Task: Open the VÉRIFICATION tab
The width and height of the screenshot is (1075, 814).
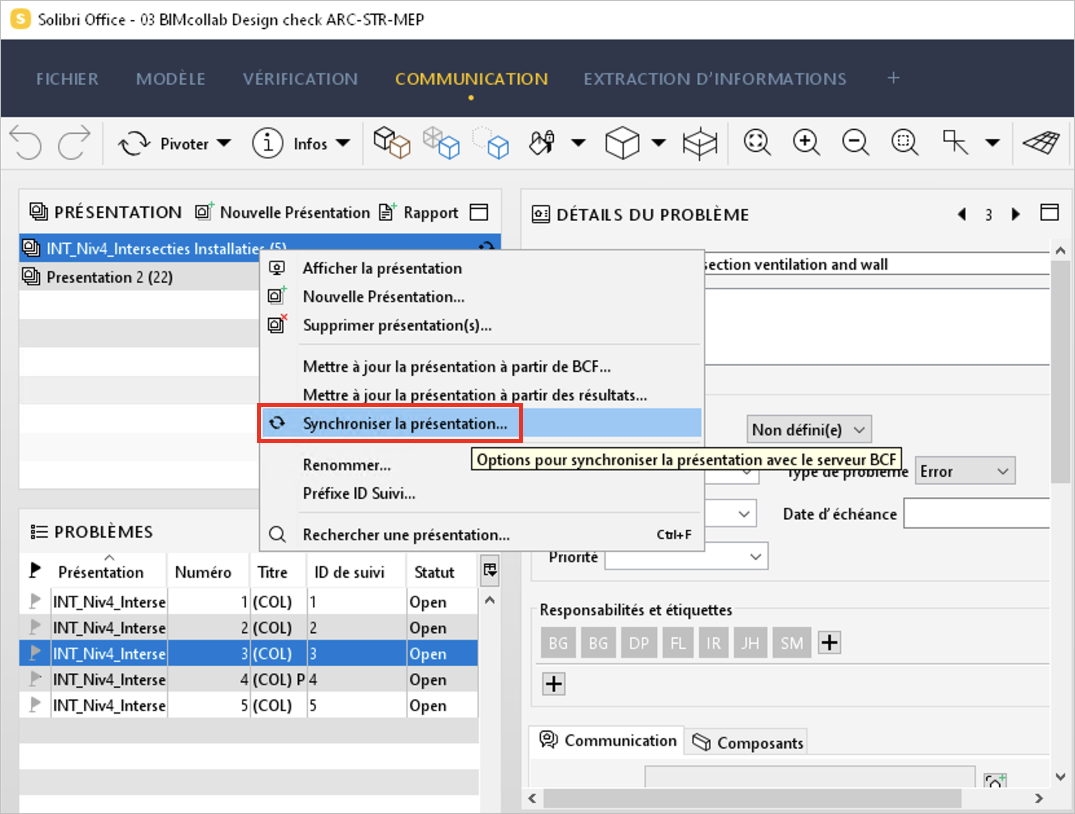Action: pos(300,79)
